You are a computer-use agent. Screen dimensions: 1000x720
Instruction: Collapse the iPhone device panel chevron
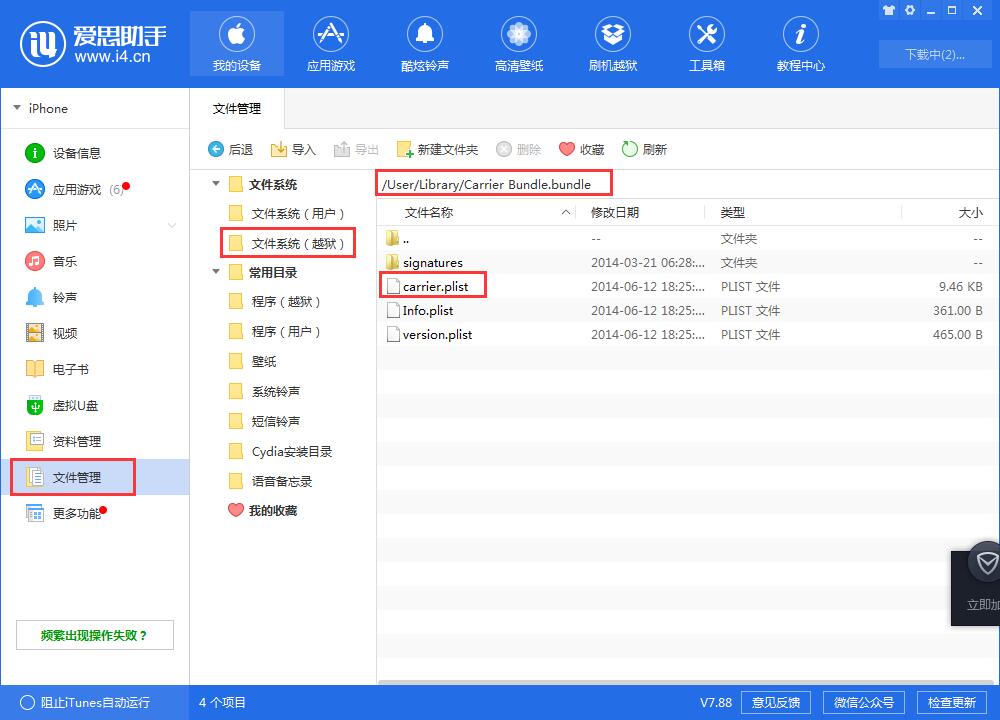point(16,108)
